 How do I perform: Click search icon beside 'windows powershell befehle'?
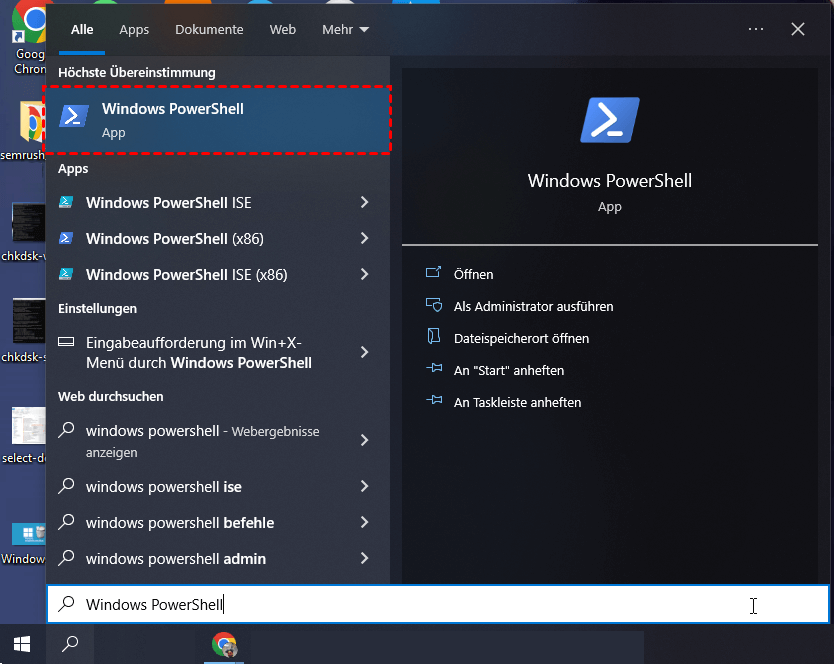tap(66, 522)
